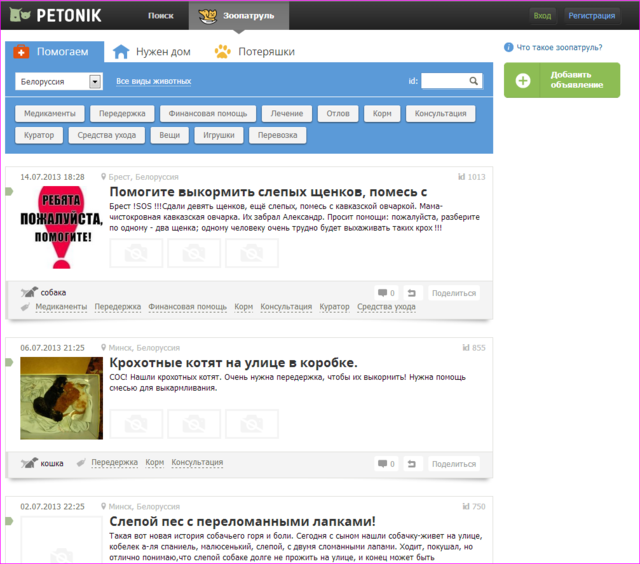Open Поделиться menu on the puppies post
640x564 pixels.
point(454,293)
